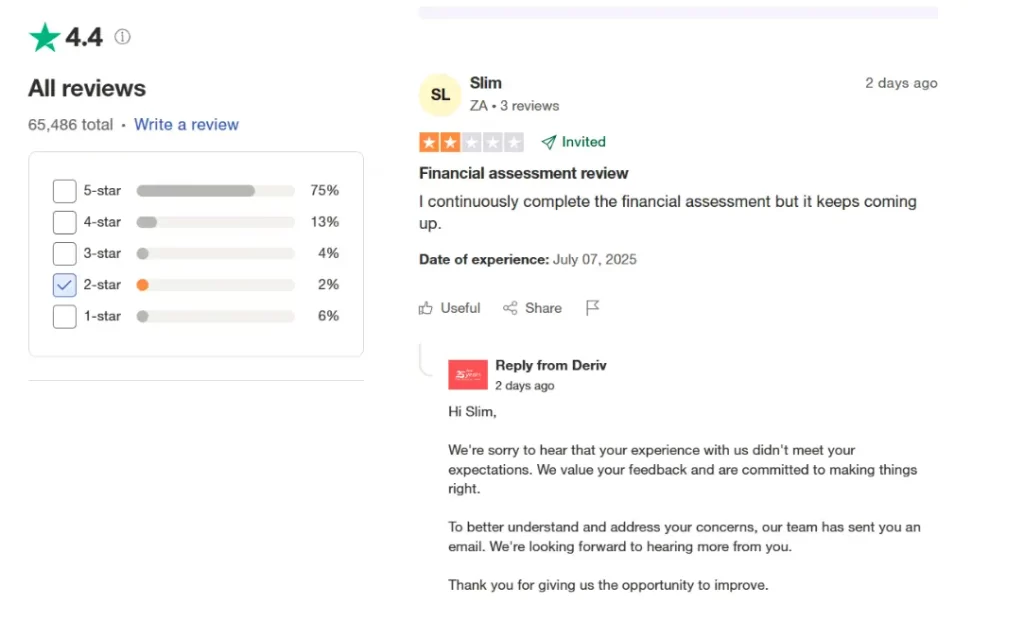Open reviewer name Slim profile
The height and width of the screenshot is (622, 1024).
coord(485,83)
